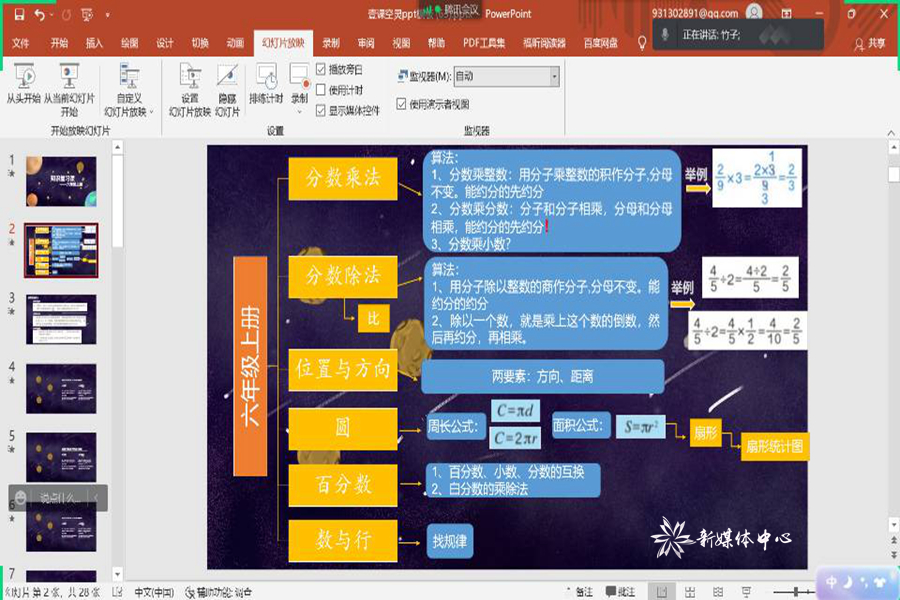Uncheck 使用演示者视图 option
Image resolution: width=900 pixels, height=600 pixels.
tap(402, 104)
